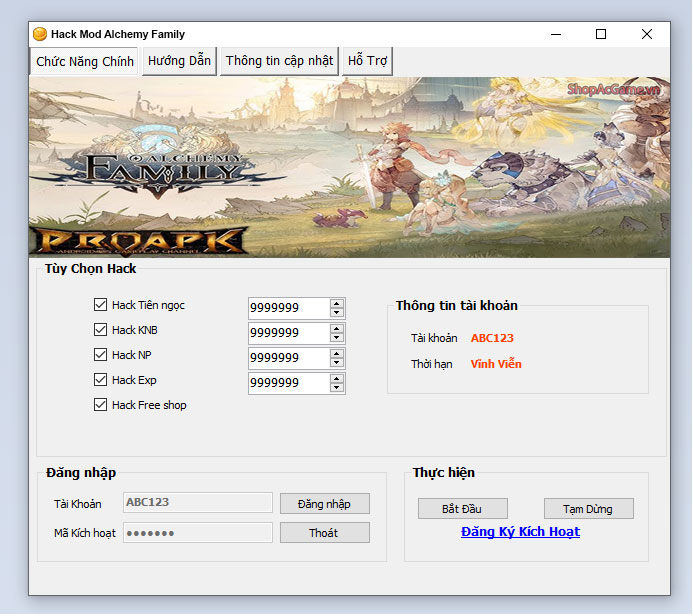The width and height of the screenshot is (693, 616).
Task: Increase the Hack KNB value with up arrow
Action: 337,329
